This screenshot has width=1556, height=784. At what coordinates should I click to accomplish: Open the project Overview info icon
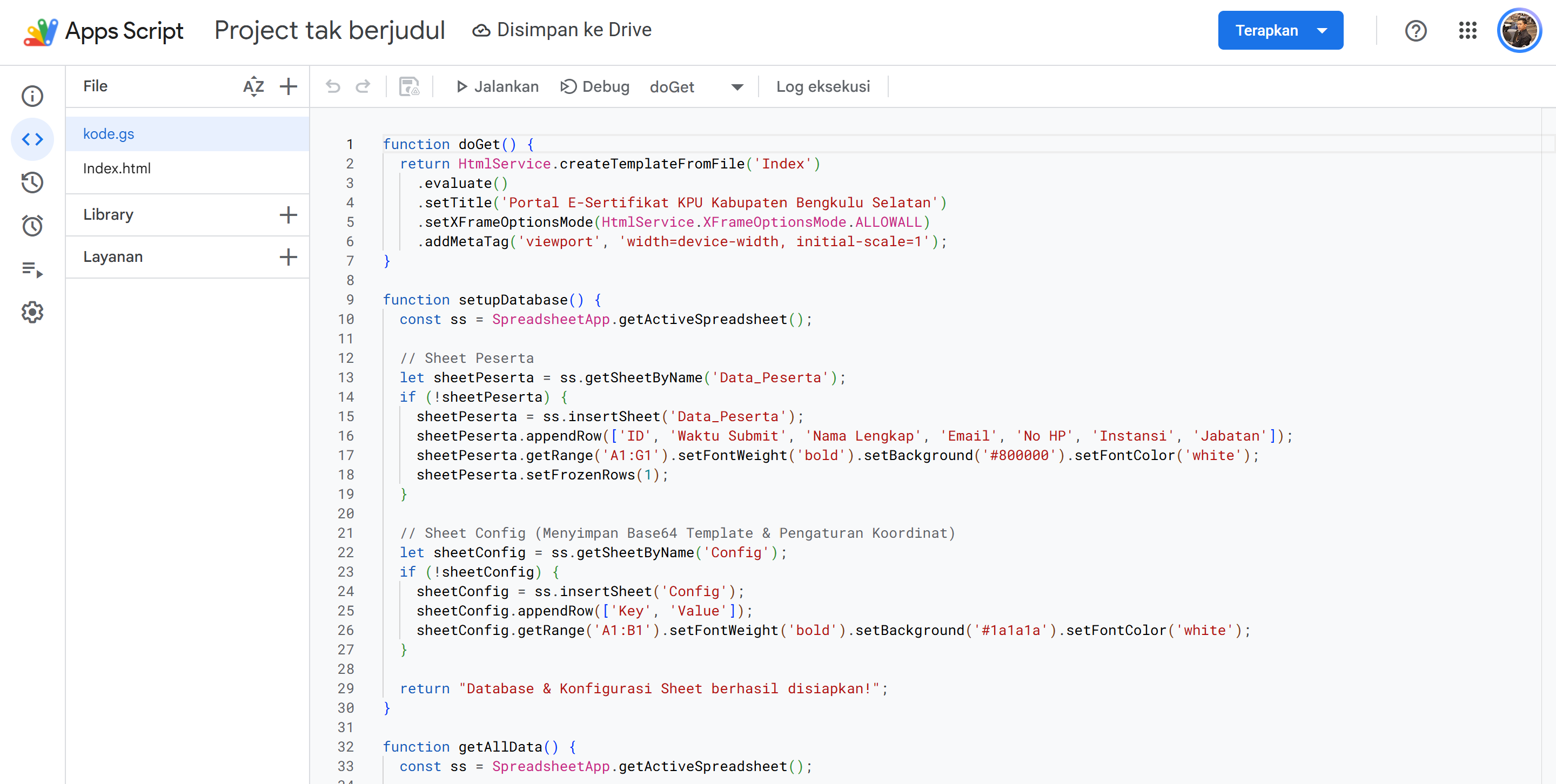[32, 96]
